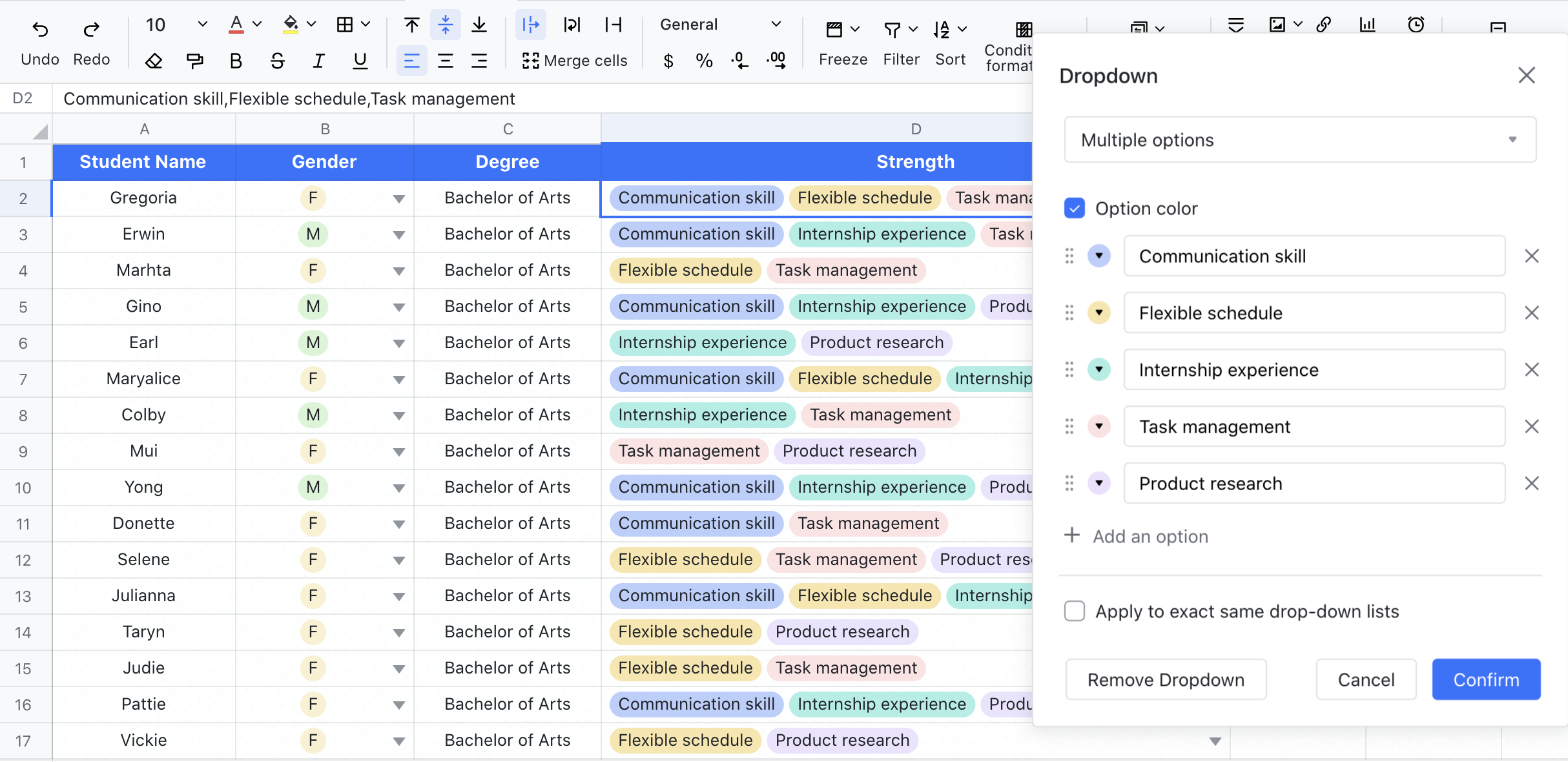
Task: Change color of Internship experience option
Action: tap(1099, 370)
